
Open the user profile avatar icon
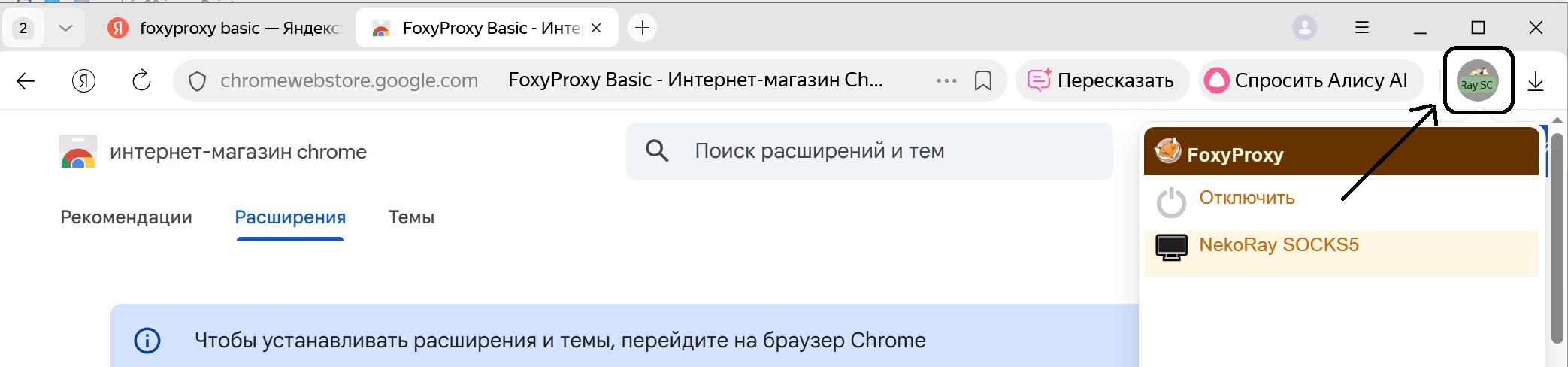[1304, 28]
